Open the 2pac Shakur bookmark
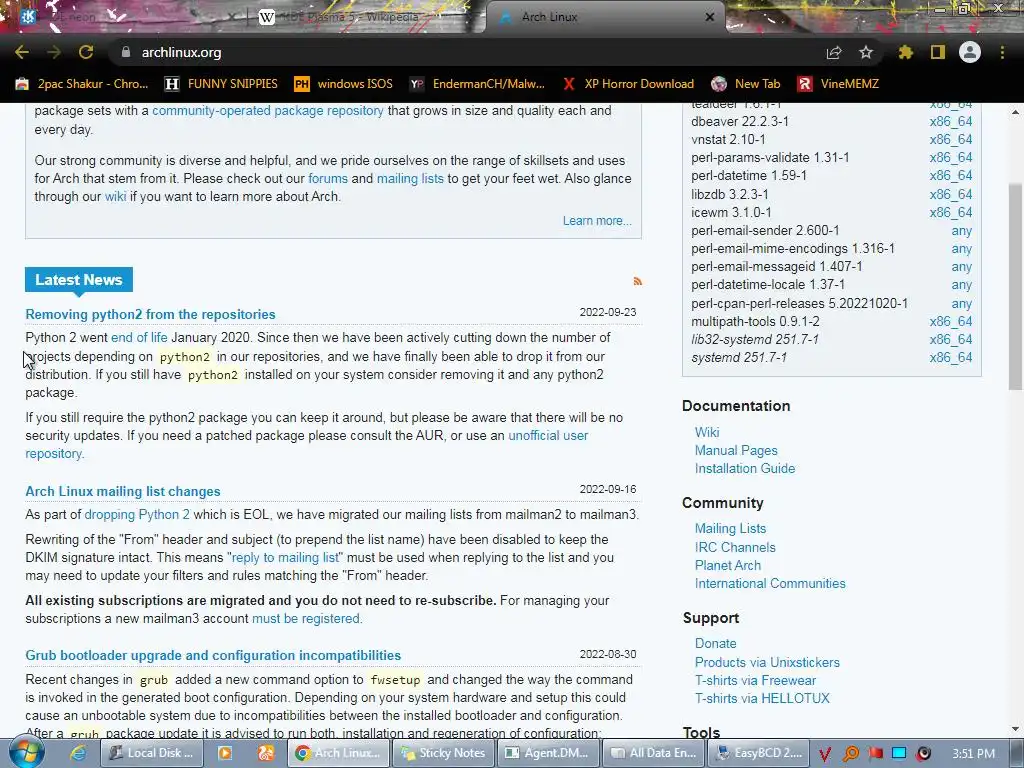 point(82,84)
